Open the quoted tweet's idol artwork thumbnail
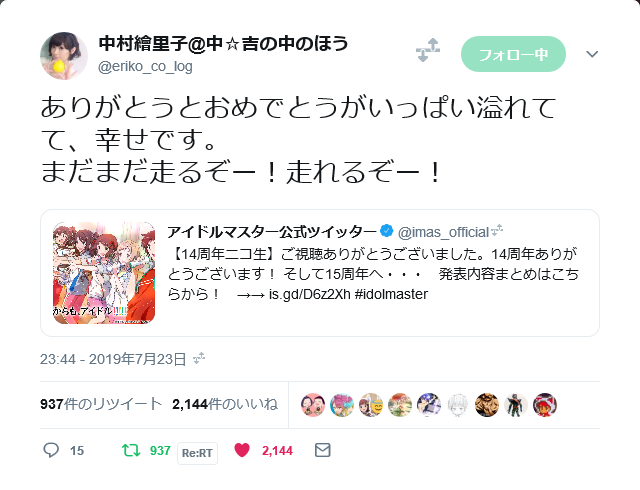The image size is (640, 490). (x=104, y=273)
